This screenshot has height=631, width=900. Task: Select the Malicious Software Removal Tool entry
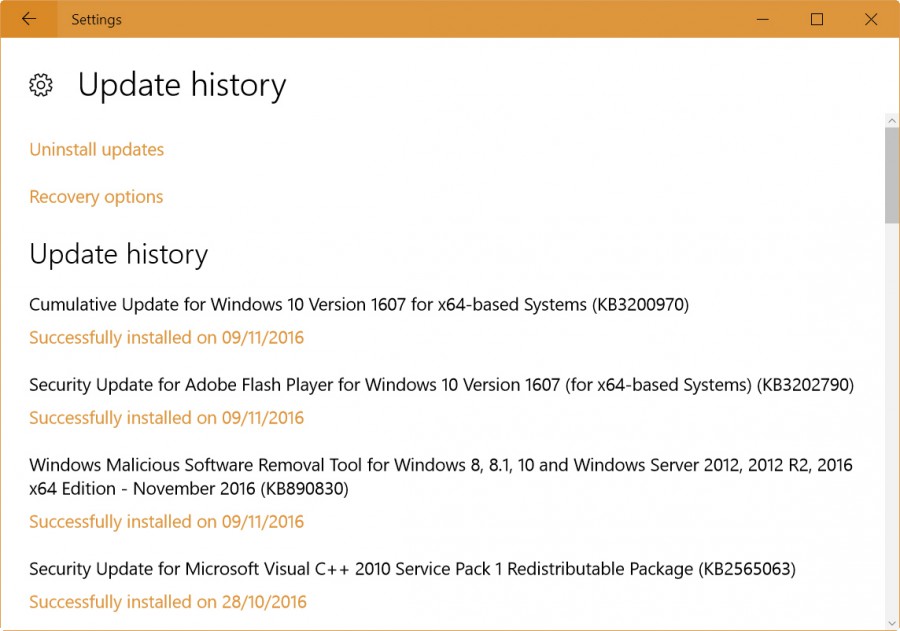point(441,477)
